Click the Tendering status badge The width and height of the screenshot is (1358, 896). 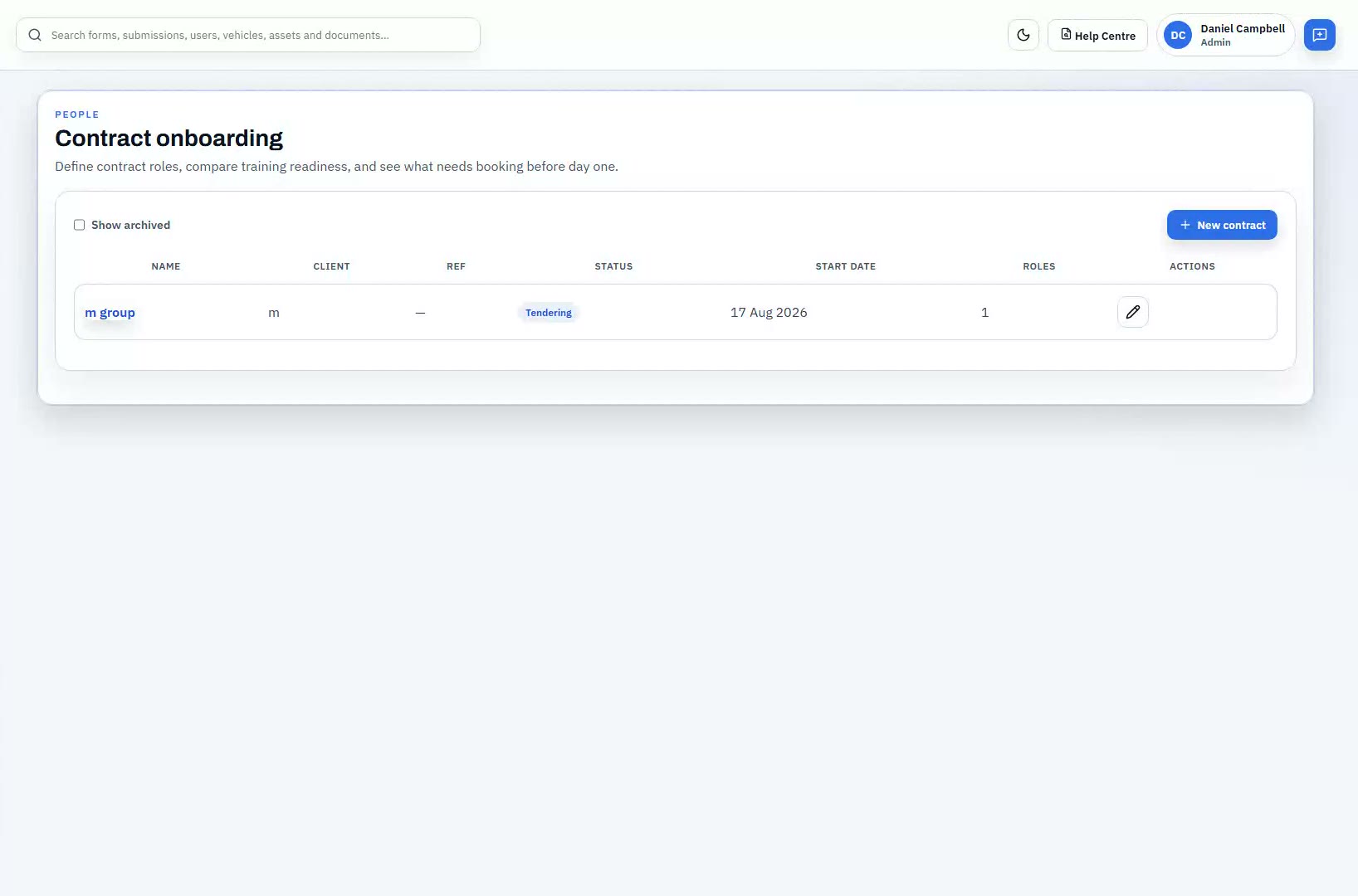click(548, 313)
